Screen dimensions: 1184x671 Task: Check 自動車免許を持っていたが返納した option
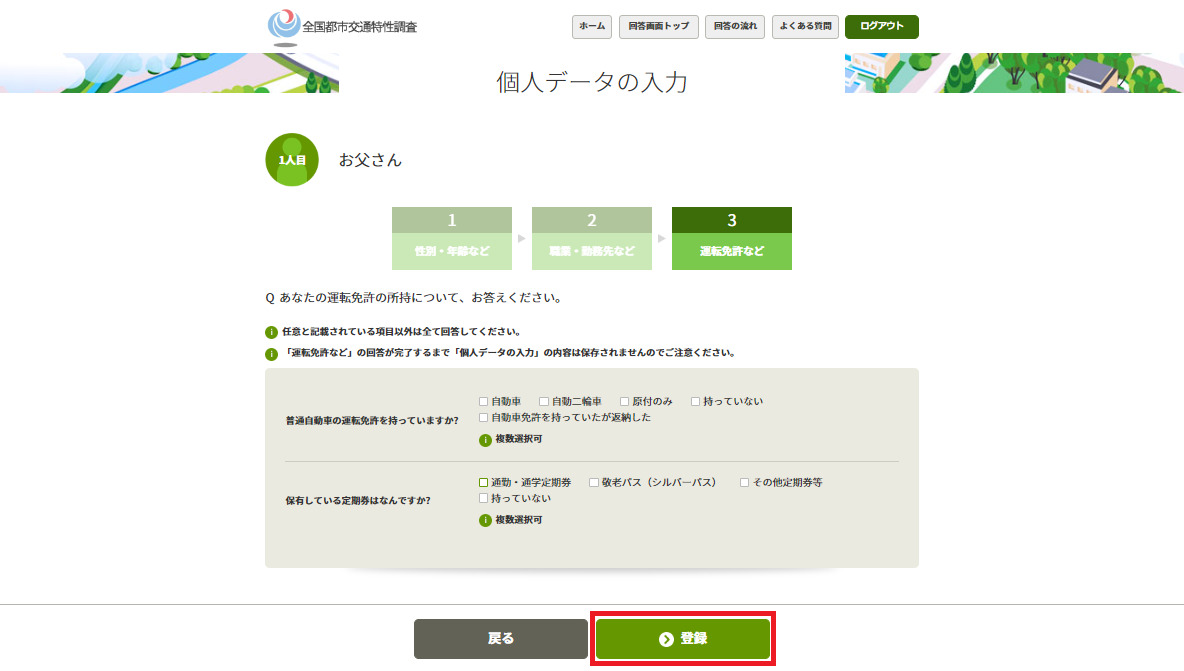tap(484, 418)
